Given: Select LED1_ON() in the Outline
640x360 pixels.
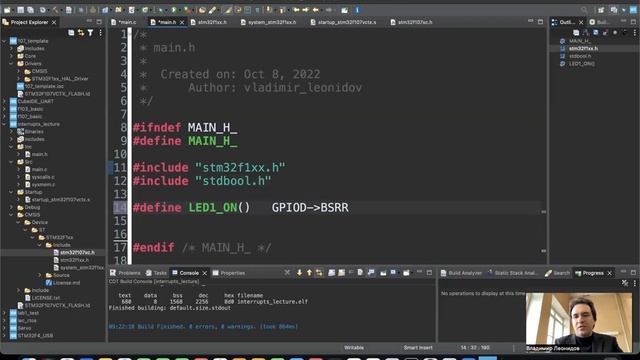Looking at the screenshot, I should [582, 64].
